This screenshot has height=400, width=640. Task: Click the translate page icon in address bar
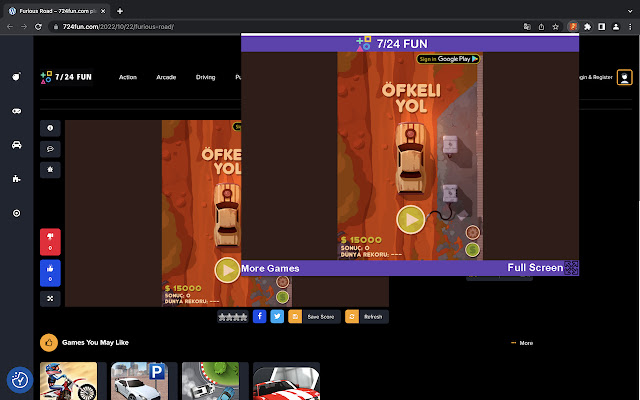point(527,27)
